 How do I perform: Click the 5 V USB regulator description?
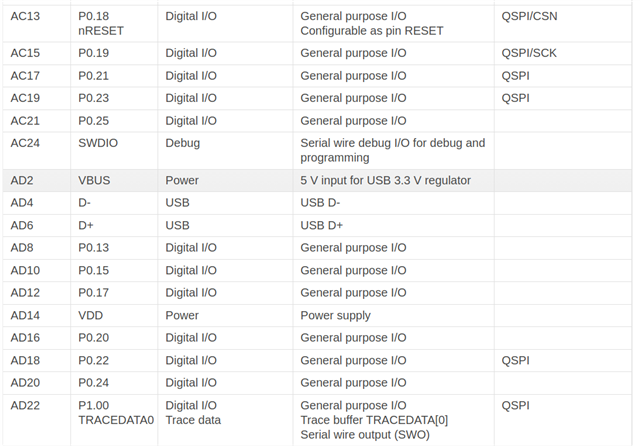point(385,180)
